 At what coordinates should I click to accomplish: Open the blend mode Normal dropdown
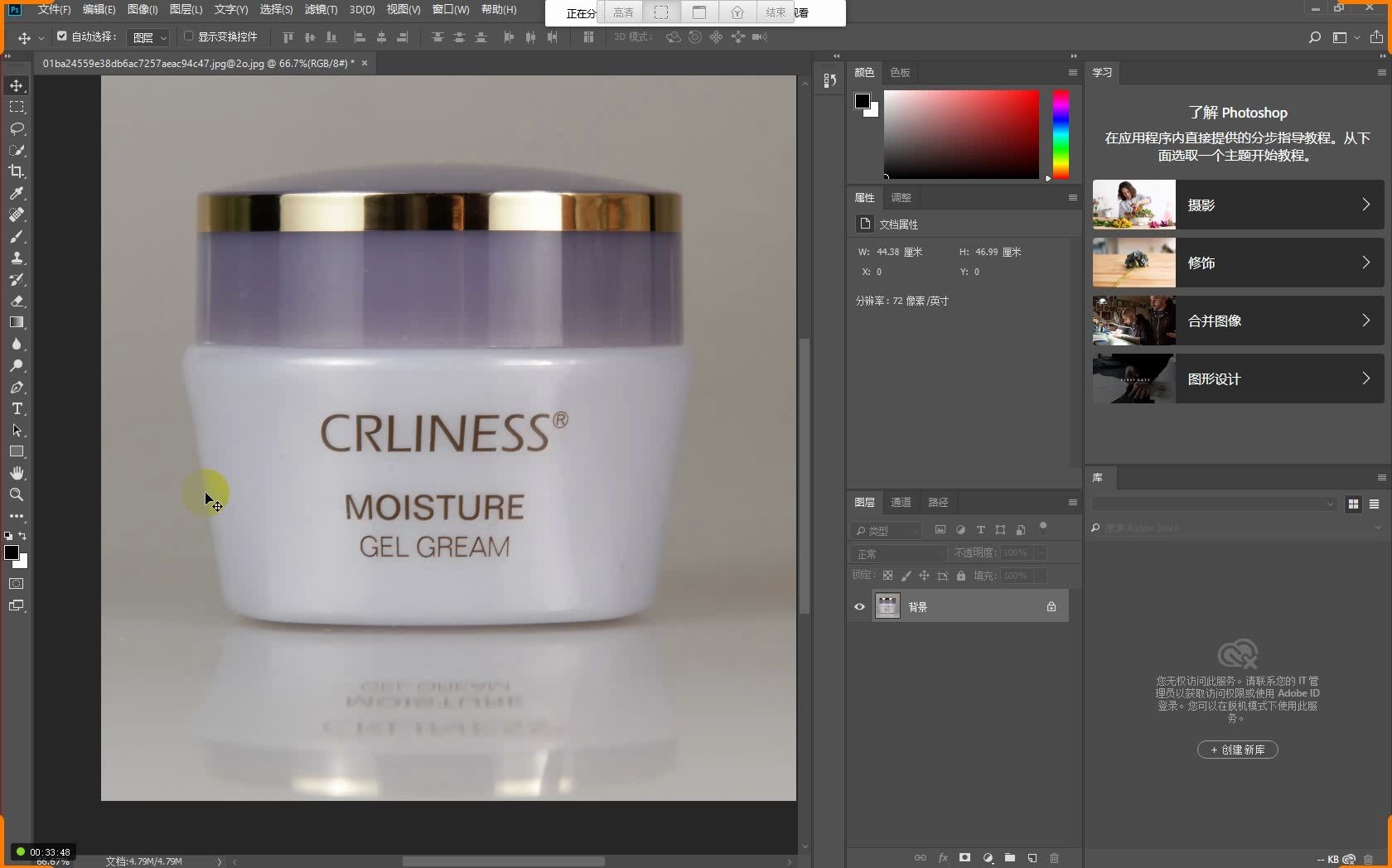click(x=898, y=553)
